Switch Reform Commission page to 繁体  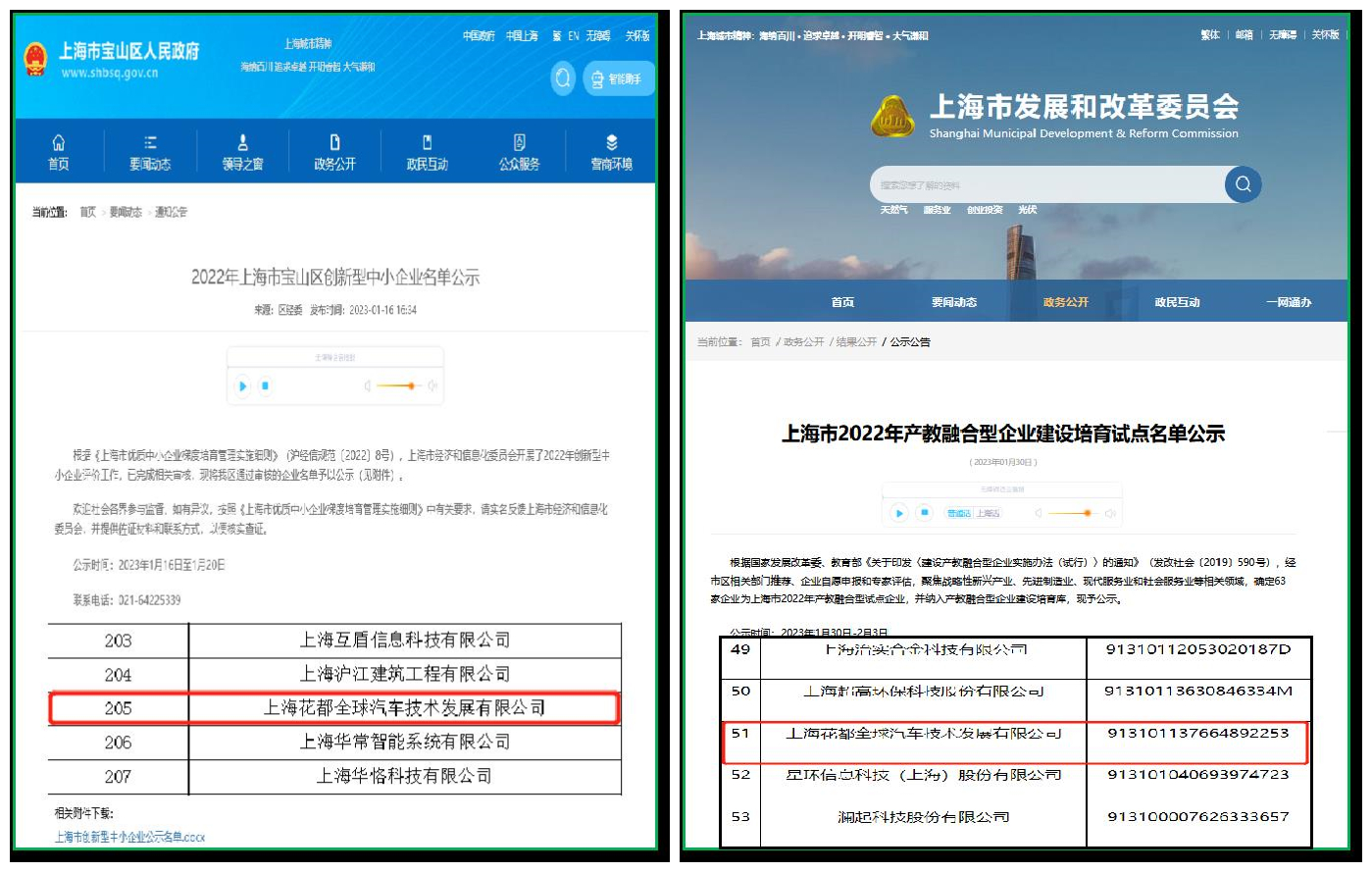tap(1210, 34)
